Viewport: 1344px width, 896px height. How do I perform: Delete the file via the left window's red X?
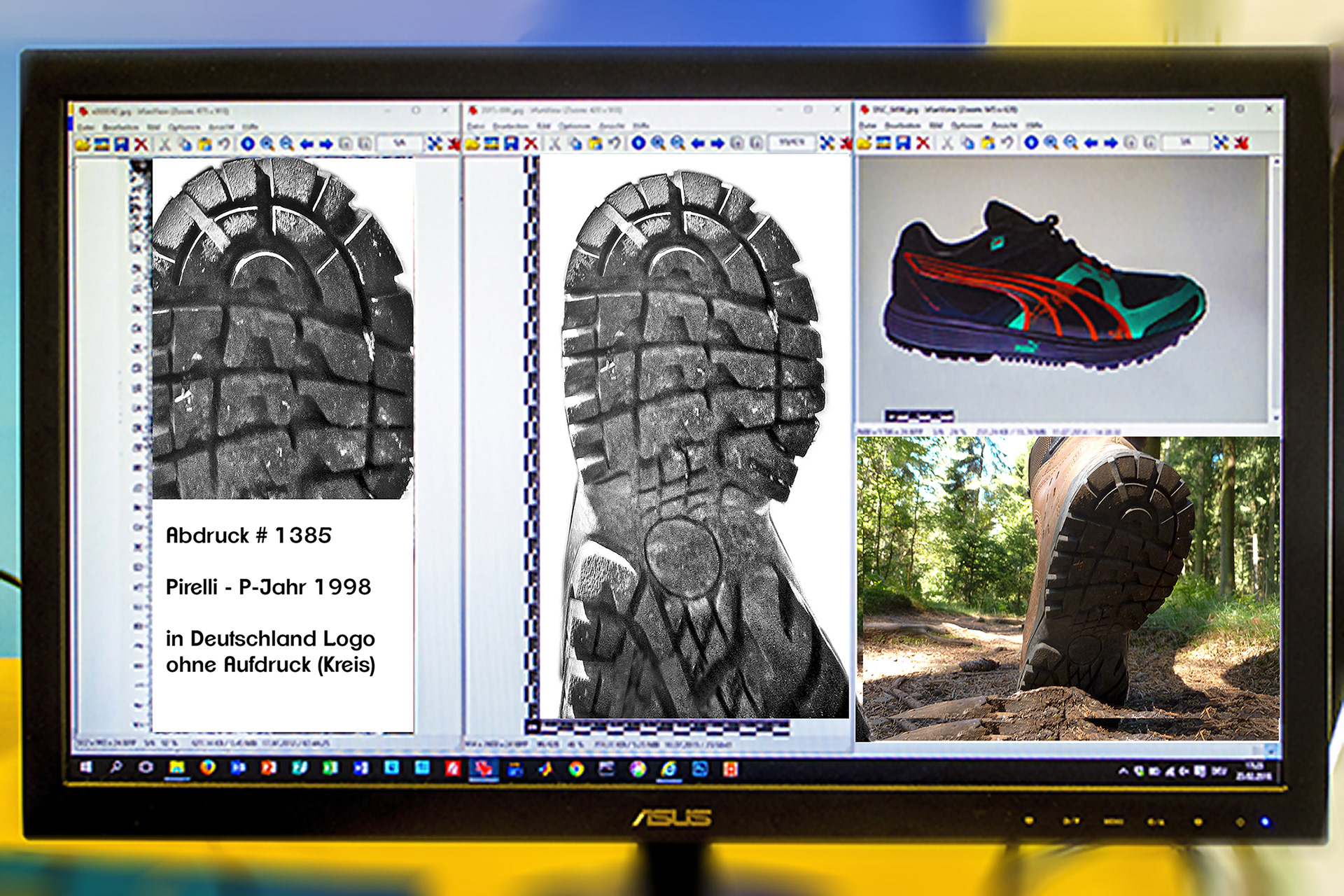[x=141, y=144]
